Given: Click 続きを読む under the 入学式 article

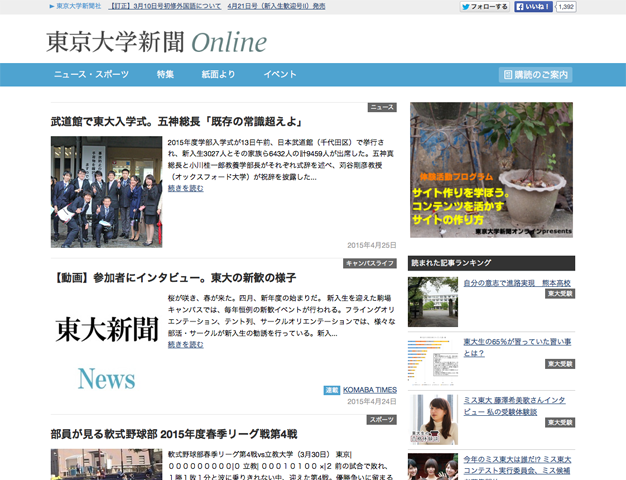Looking at the screenshot, I should [x=186, y=188].
